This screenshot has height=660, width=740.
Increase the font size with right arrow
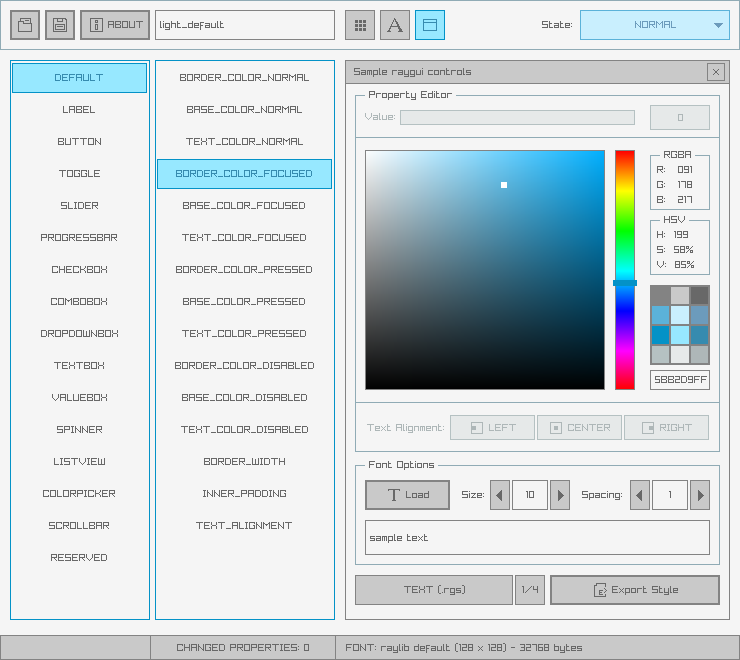pos(560,495)
